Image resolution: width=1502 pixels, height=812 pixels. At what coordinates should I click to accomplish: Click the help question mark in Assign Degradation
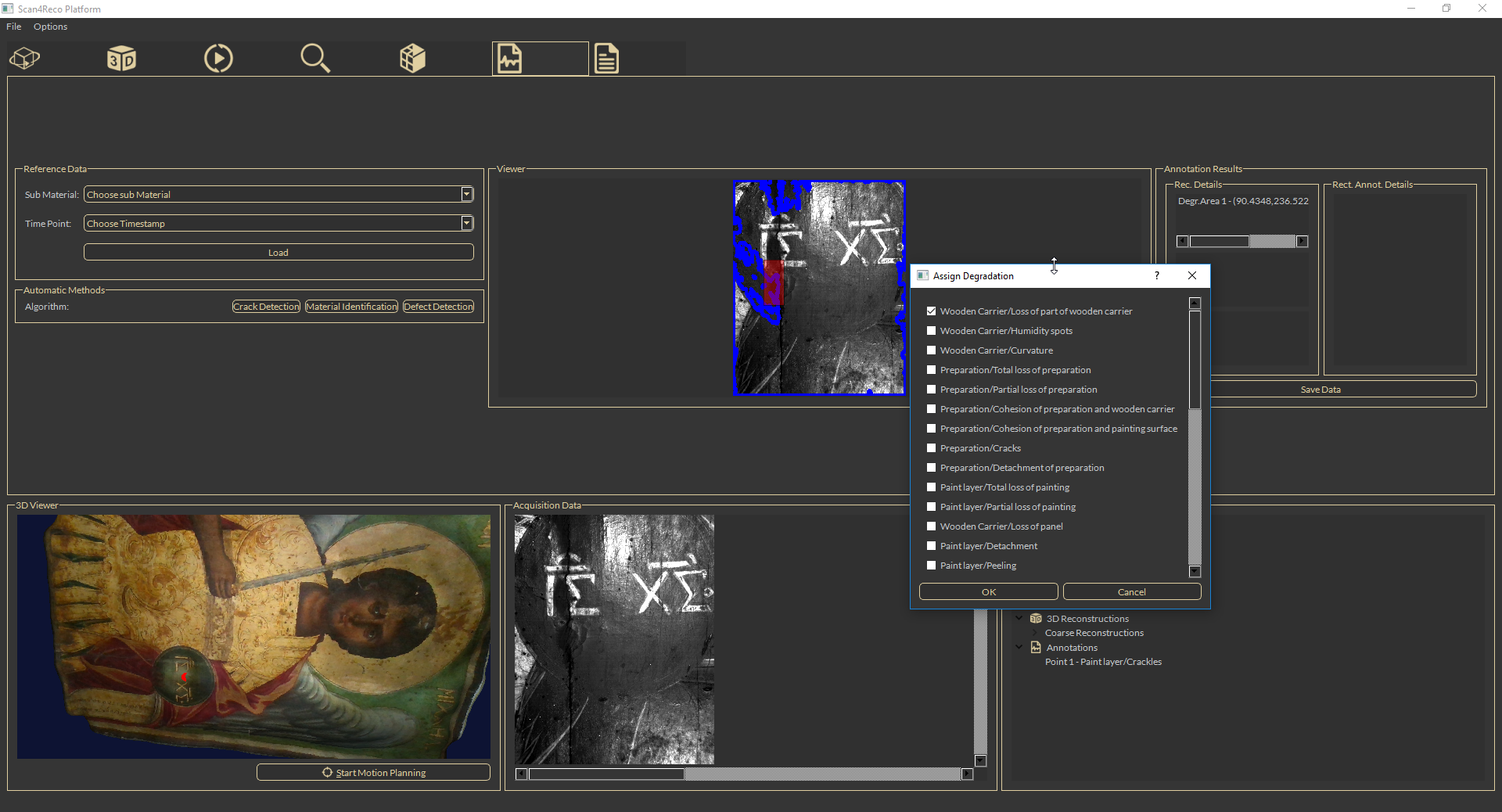click(1156, 275)
